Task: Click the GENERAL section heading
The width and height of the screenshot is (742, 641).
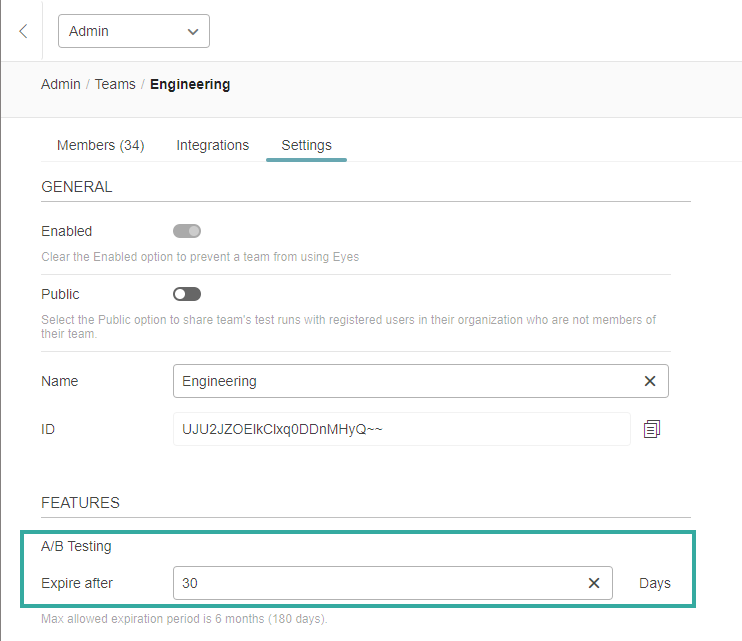Action: coord(77,187)
